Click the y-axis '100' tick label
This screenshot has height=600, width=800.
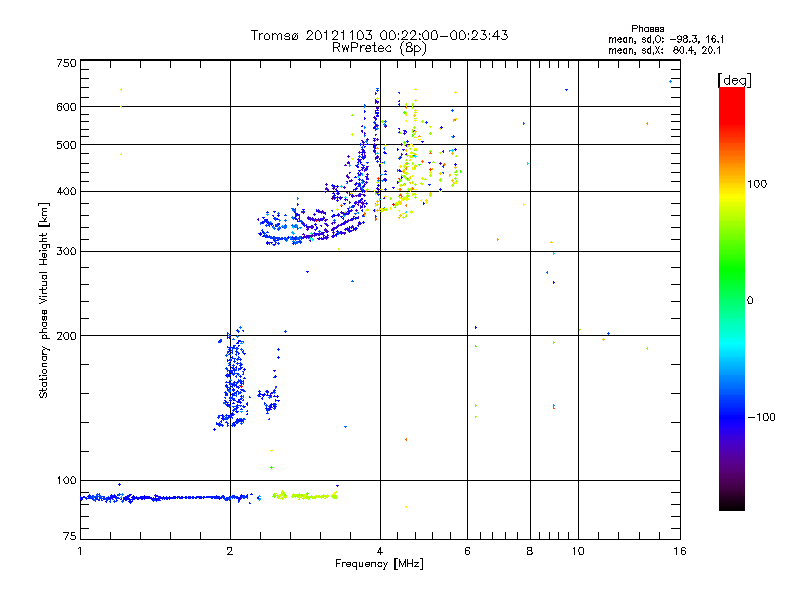pos(66,481)
